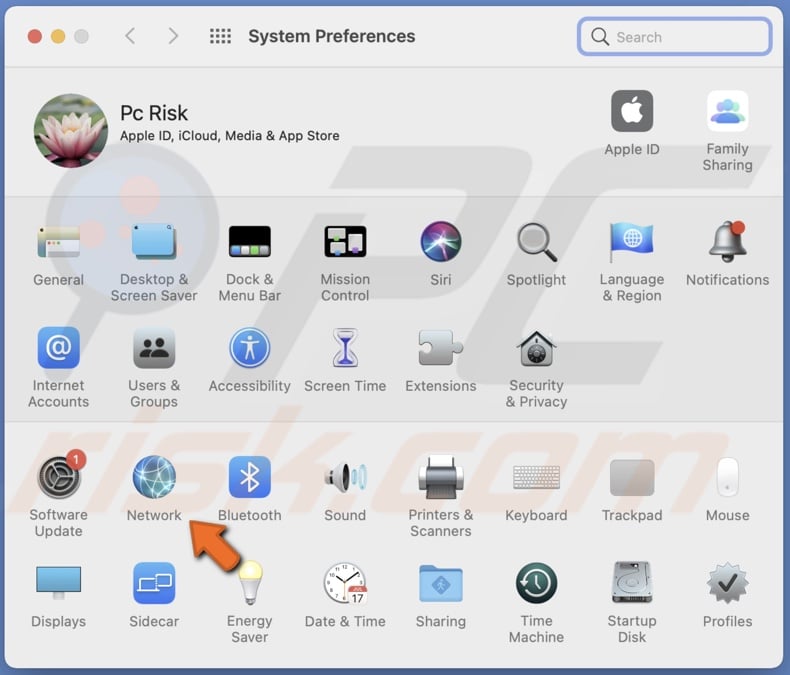Open Sidecar preferences

click(154, 584)
